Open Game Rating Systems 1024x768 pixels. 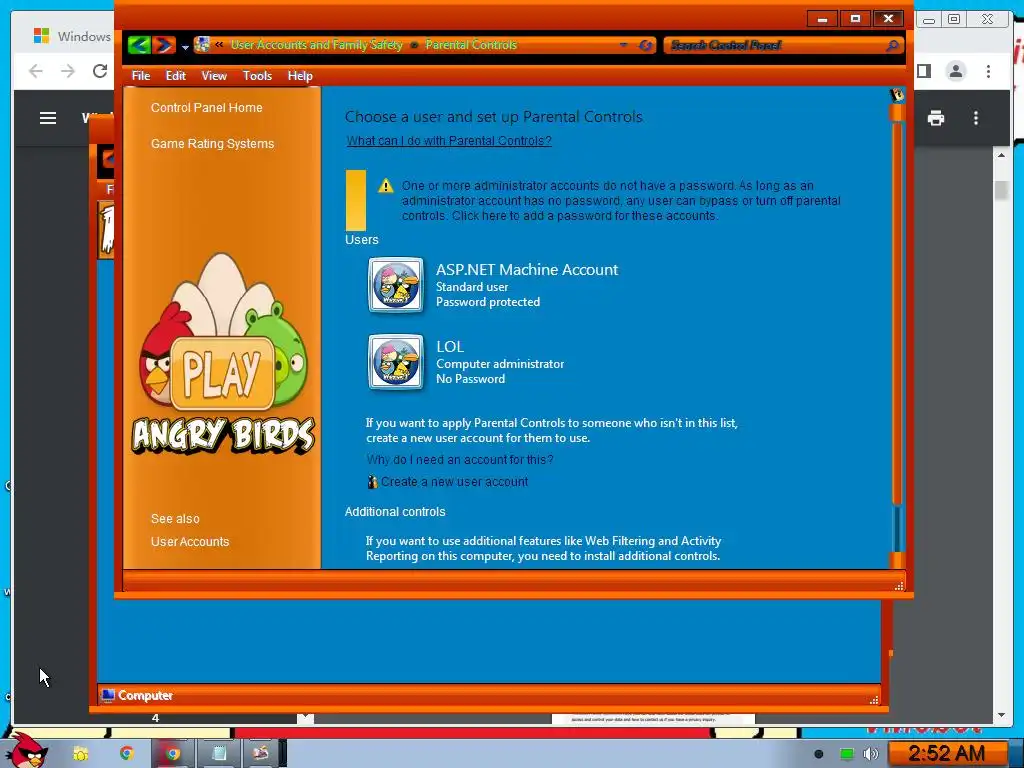point(212,144)
